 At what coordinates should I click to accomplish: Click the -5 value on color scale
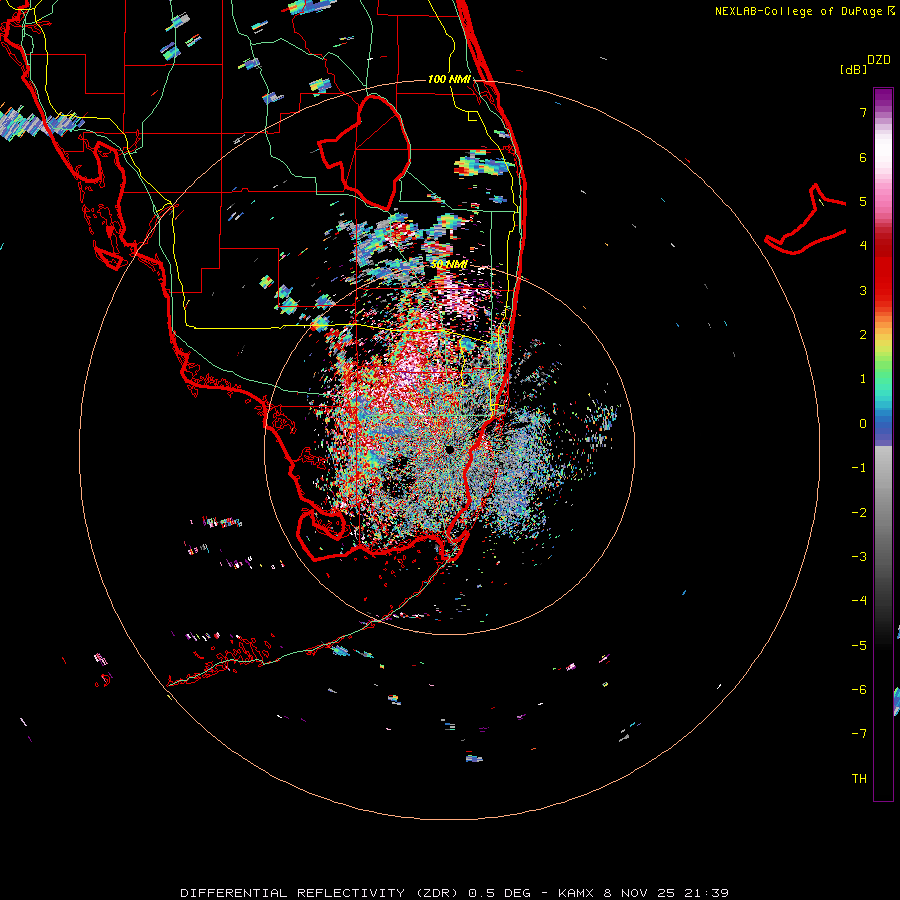point(859,646)
